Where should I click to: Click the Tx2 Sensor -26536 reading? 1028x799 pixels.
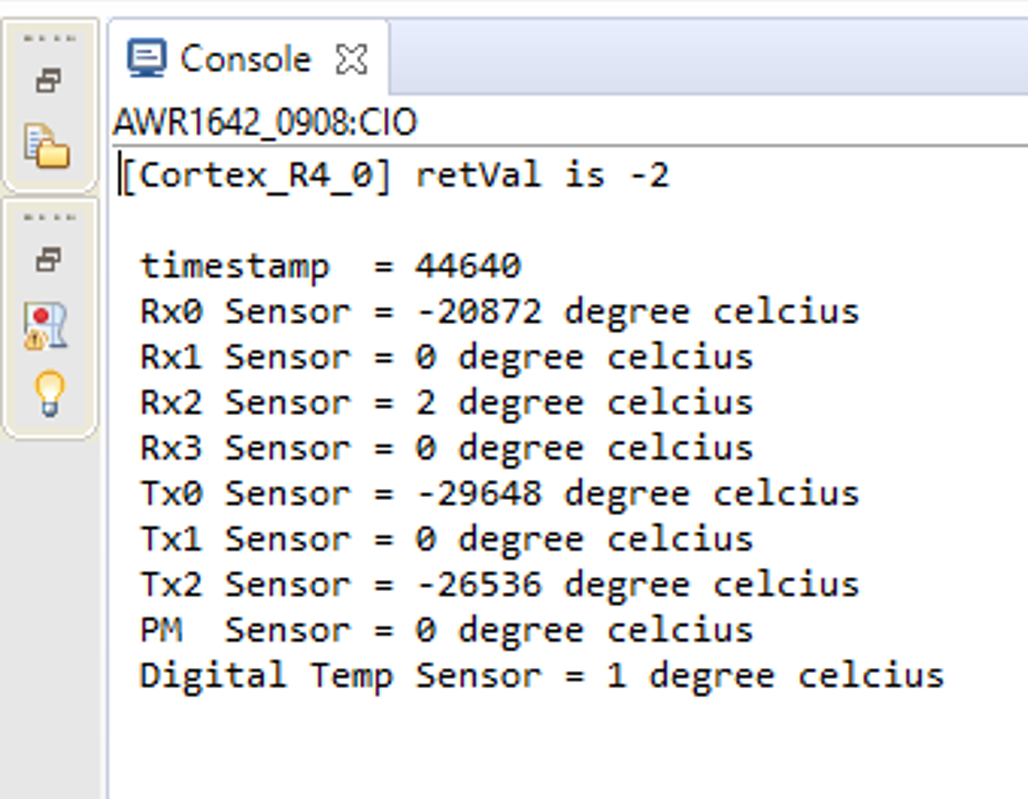(x=479, y=585)
